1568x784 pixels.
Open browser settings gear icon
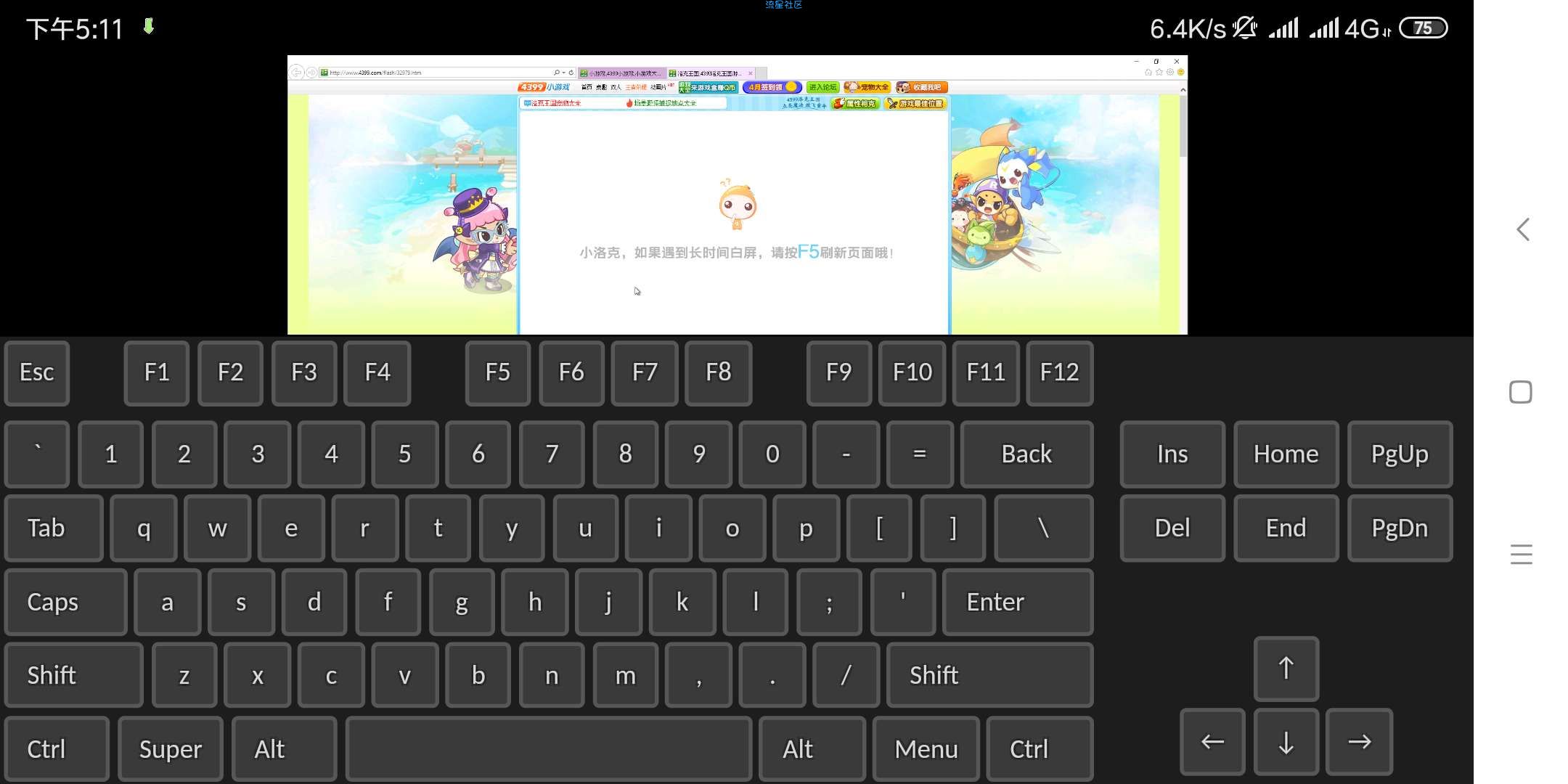1170,72
